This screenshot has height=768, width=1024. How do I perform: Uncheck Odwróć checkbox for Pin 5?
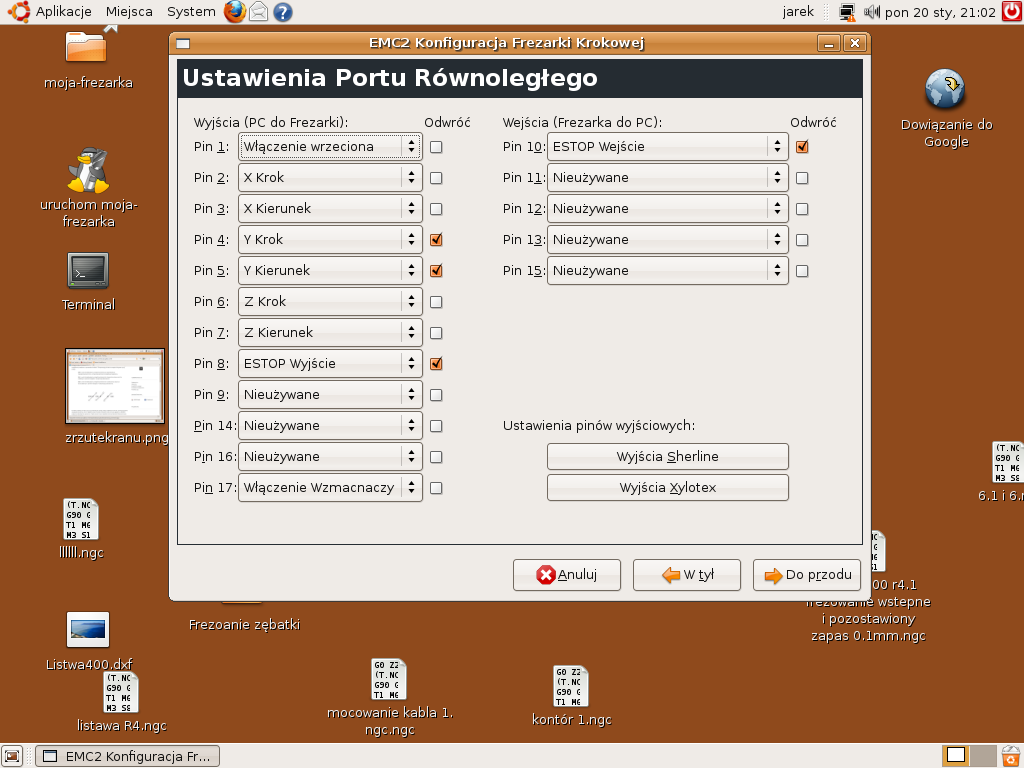coord(436,270)
